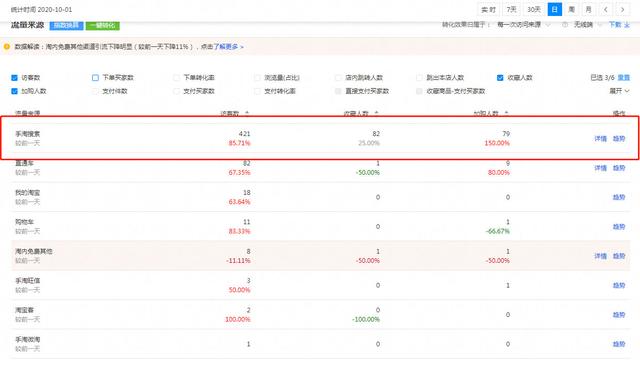Click the 统计时间 2020-10-01 date text

[41, 9]
